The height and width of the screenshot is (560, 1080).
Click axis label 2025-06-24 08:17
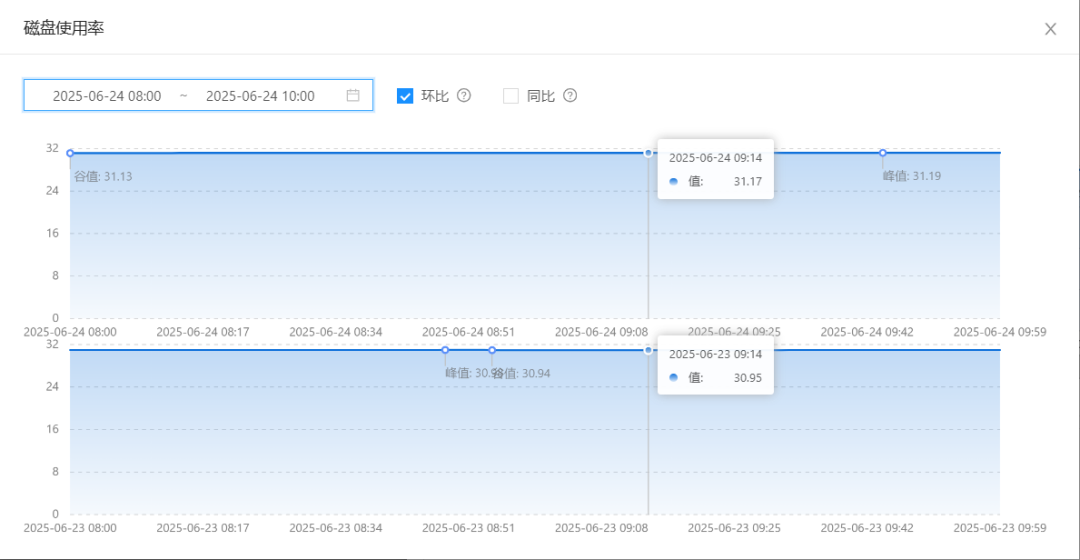[x=202, y=332]
